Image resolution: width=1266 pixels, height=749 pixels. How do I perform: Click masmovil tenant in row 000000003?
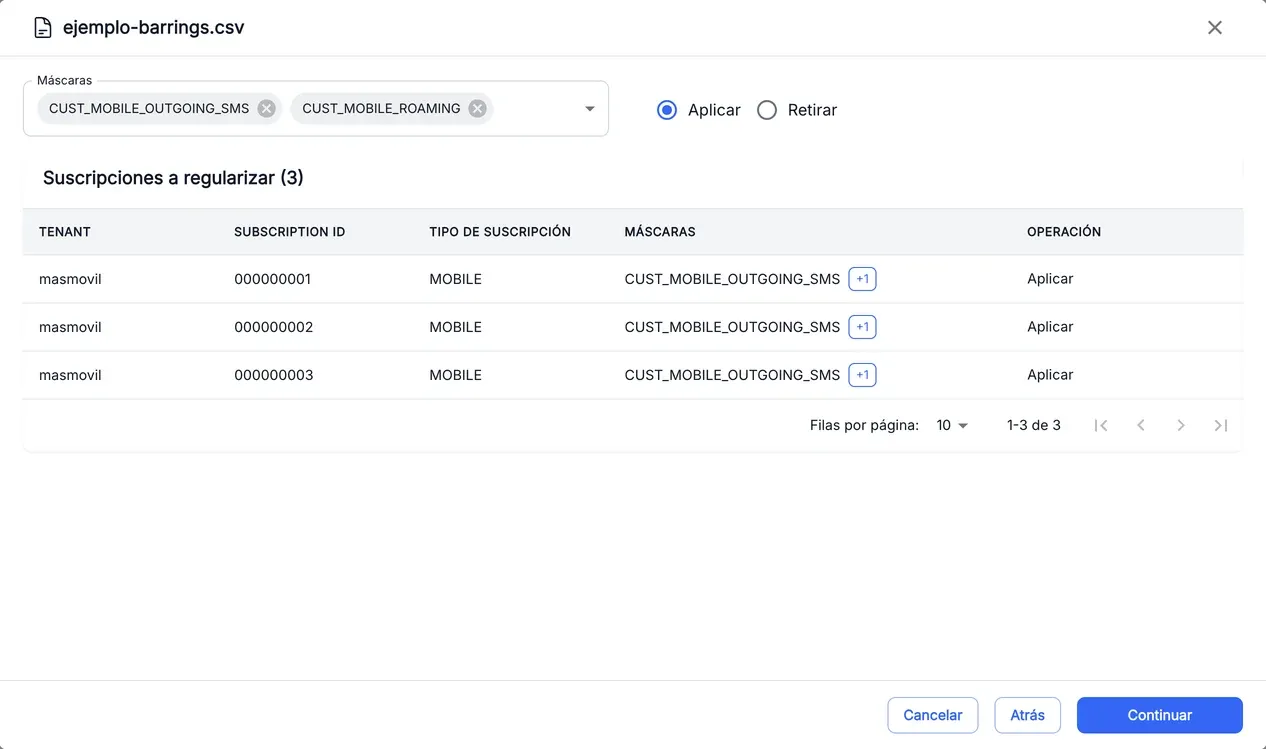[70, 375]
